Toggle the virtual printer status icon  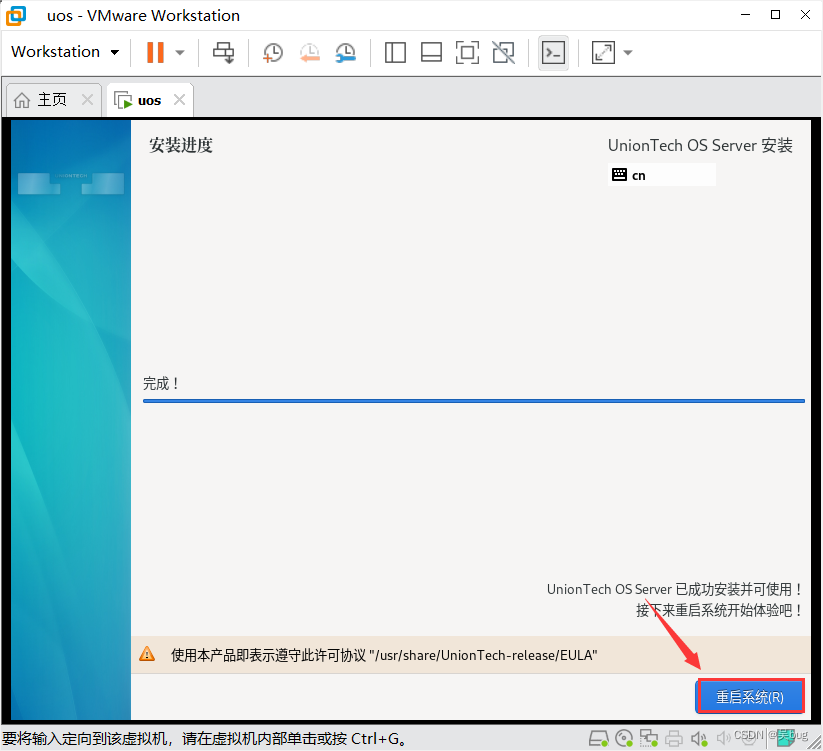tap(674, 738)
